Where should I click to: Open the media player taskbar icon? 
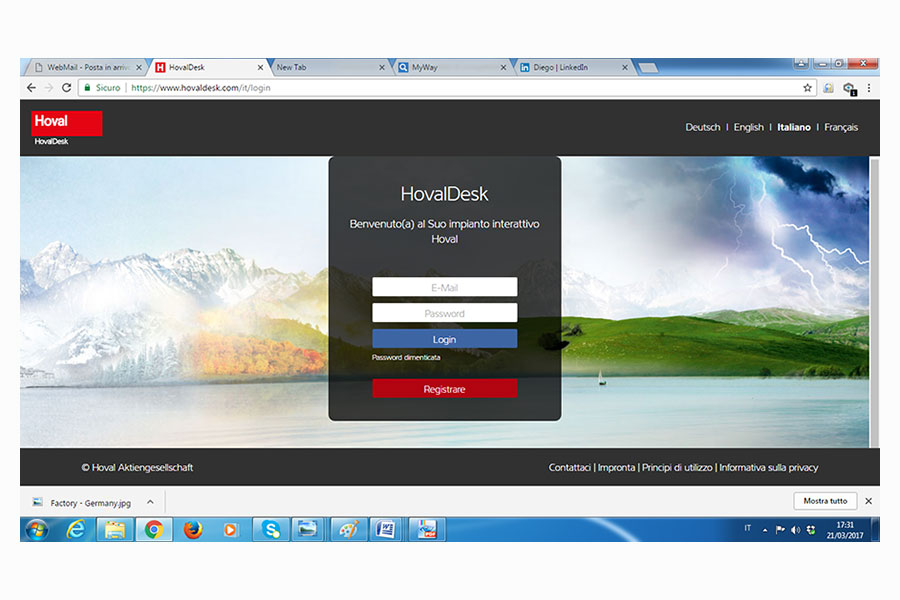point(230,529)
